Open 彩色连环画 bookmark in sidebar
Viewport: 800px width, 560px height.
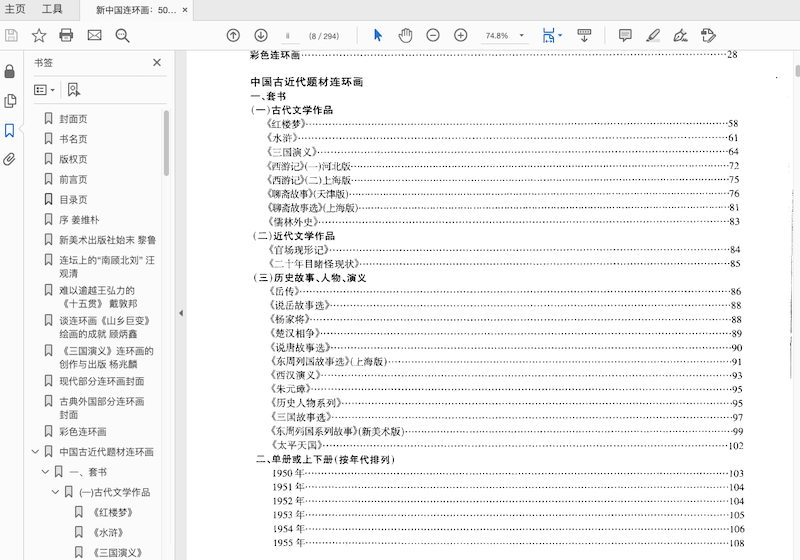[83, 431]
